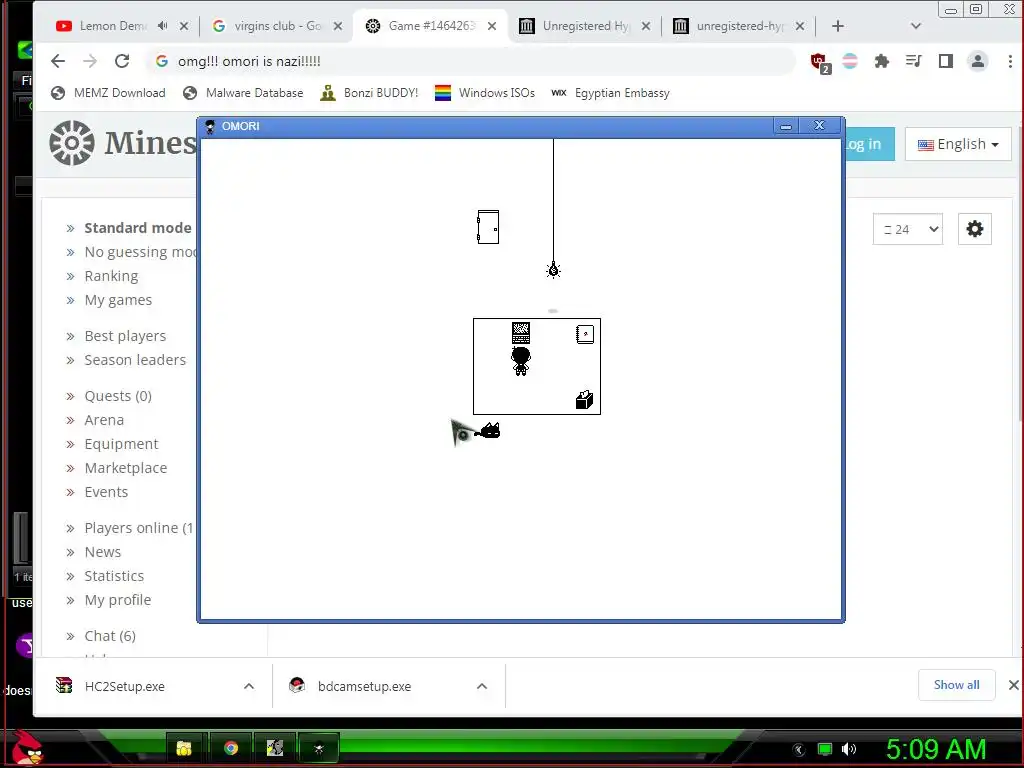Image resolution: width=1024 pixels, height=768 pixels.
Task: Click Show all downloads button
Action: [956, 685]
